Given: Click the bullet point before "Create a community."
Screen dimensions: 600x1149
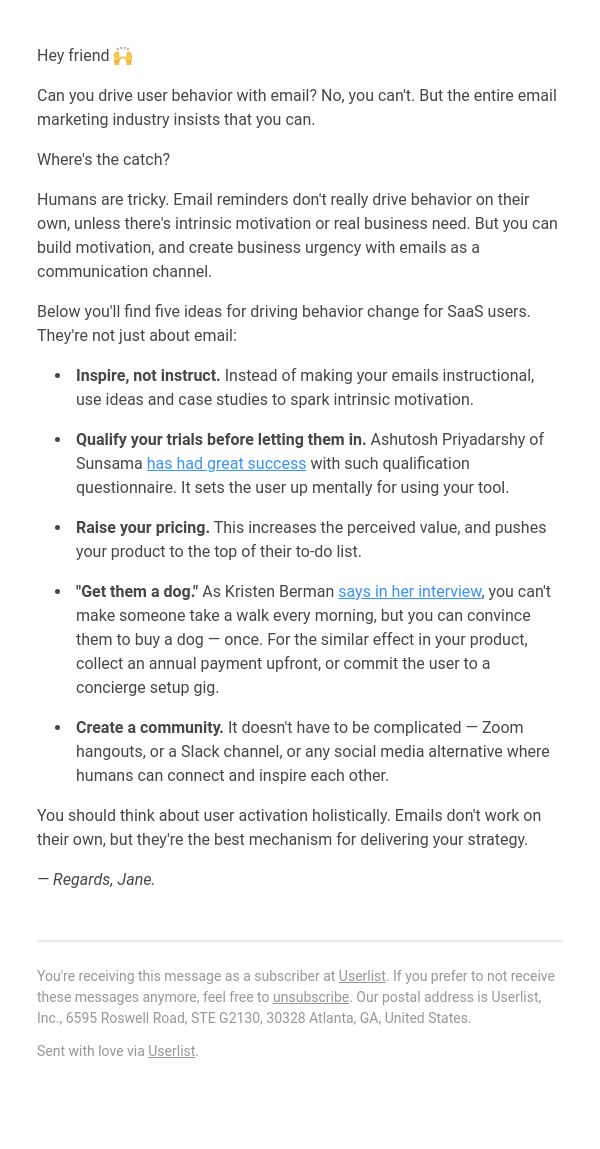Looking at the screenshot, I should pos(58,728).
